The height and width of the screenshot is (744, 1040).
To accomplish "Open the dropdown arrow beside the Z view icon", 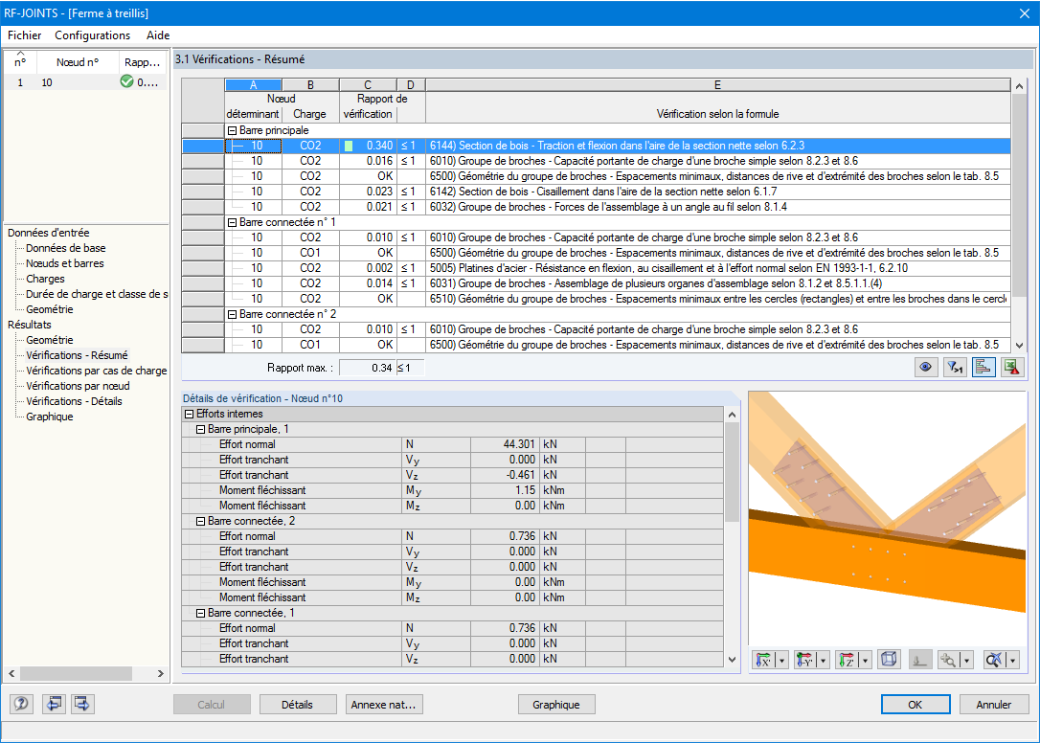I will 865,660.
